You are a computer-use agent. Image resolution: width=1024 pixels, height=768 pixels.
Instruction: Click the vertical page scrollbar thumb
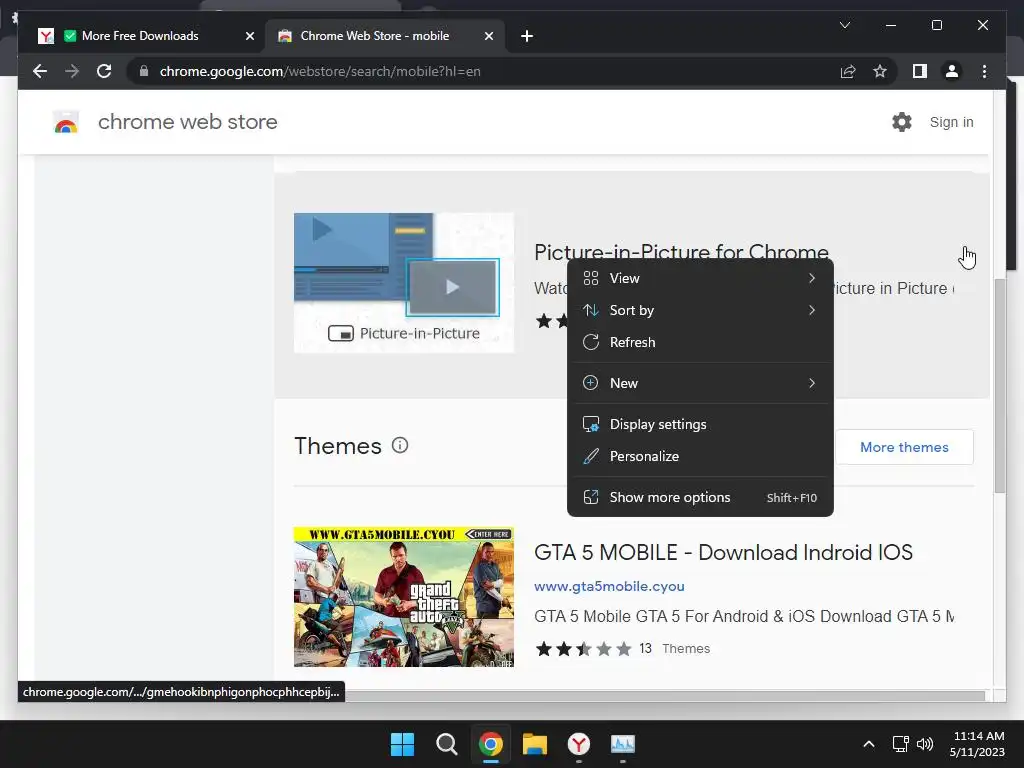[999, 385]
